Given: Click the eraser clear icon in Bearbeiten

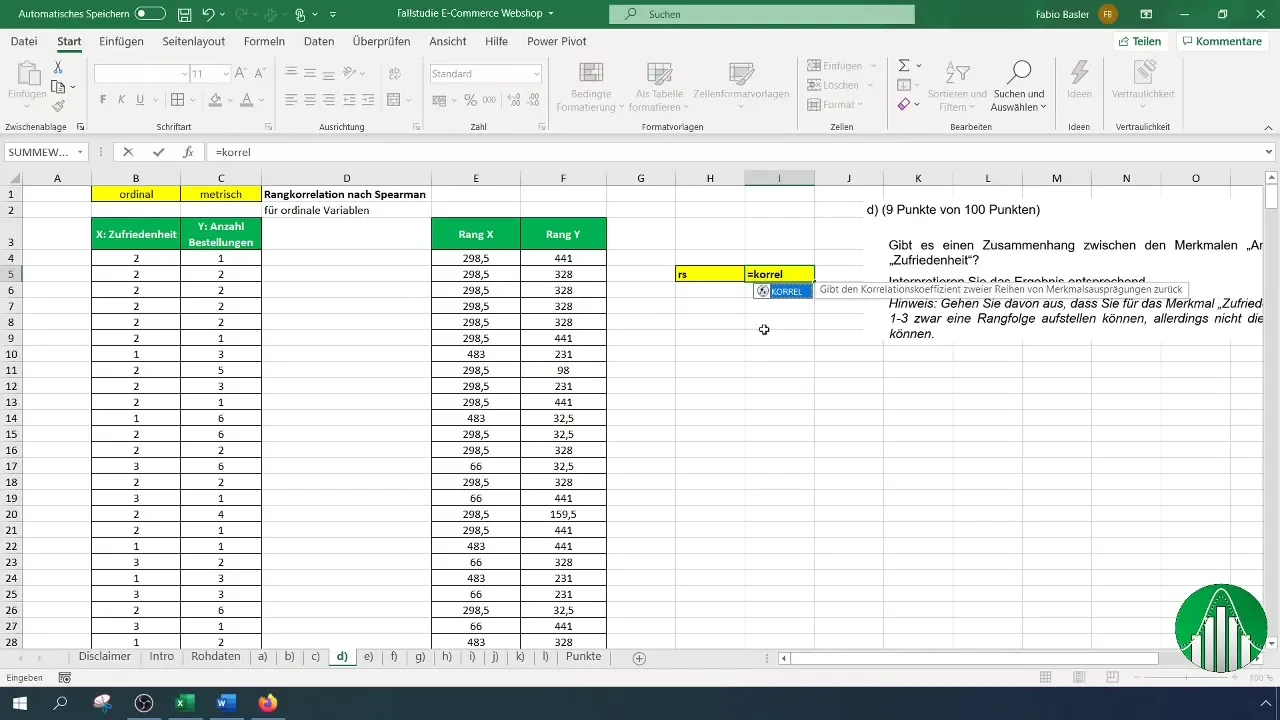Looking at the screenshot, I should (x=904, y=104).
